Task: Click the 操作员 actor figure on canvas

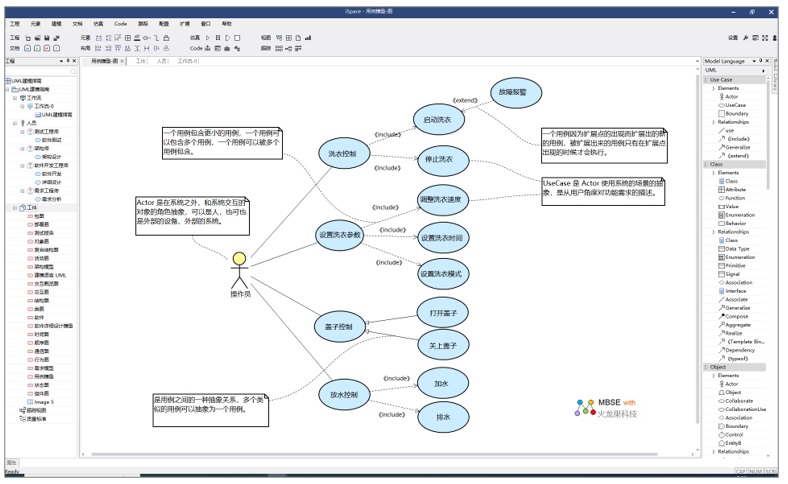Action: coord(239,268)
